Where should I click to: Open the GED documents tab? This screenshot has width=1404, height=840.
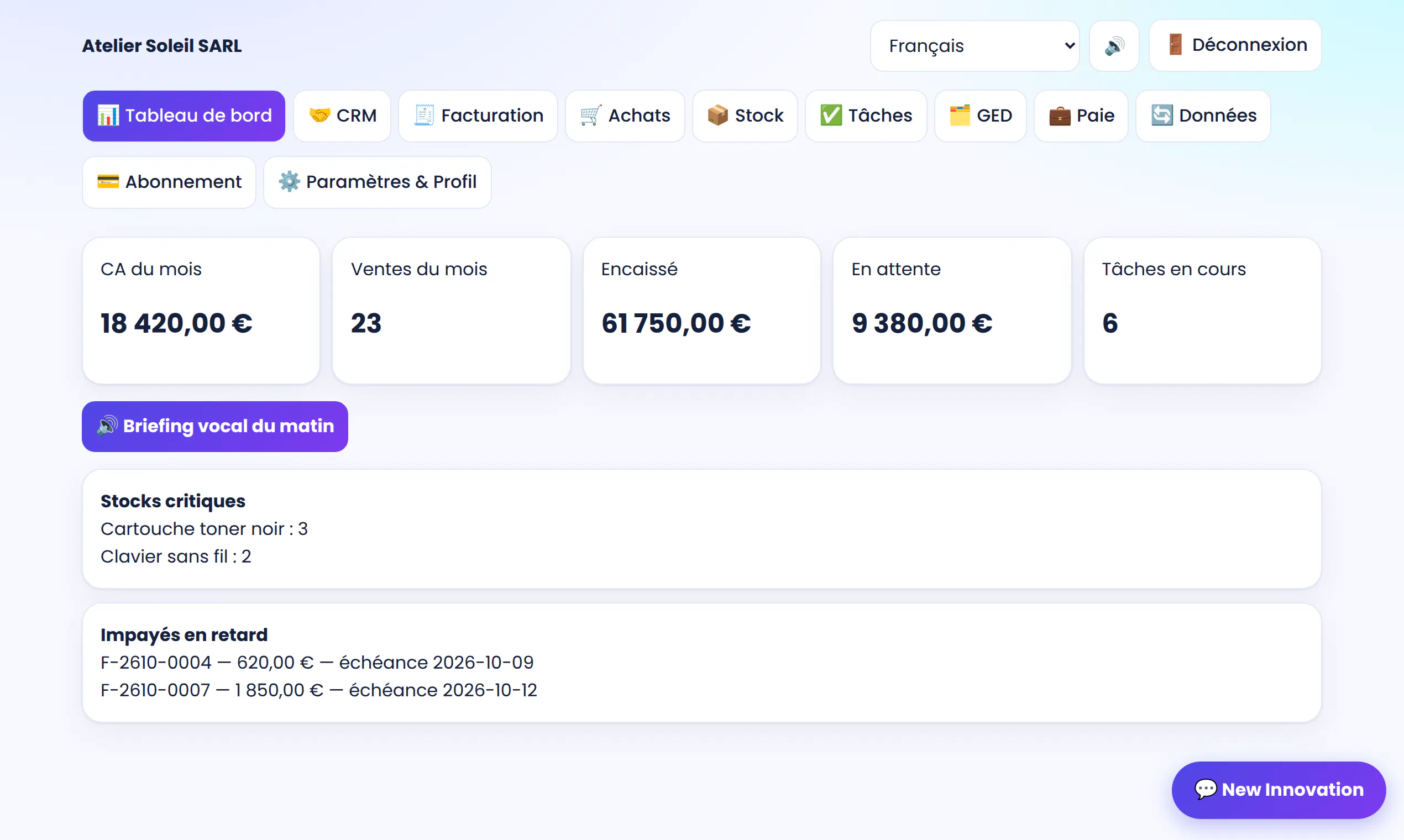click(x=980, y=116)
